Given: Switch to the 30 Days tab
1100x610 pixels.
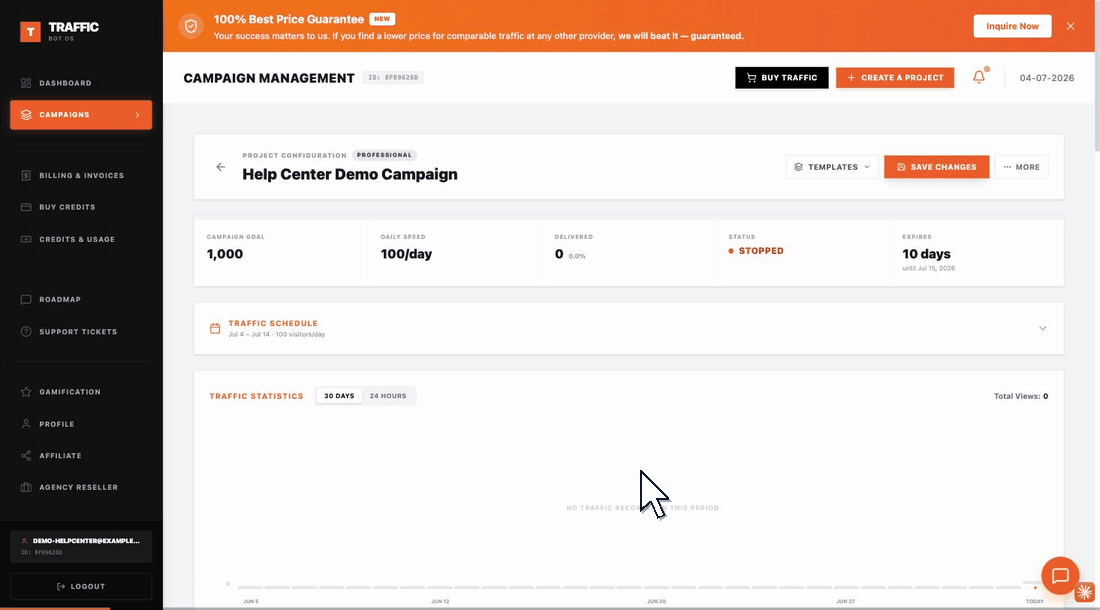Looking at the screenshot, I should [x=339, y=396].
